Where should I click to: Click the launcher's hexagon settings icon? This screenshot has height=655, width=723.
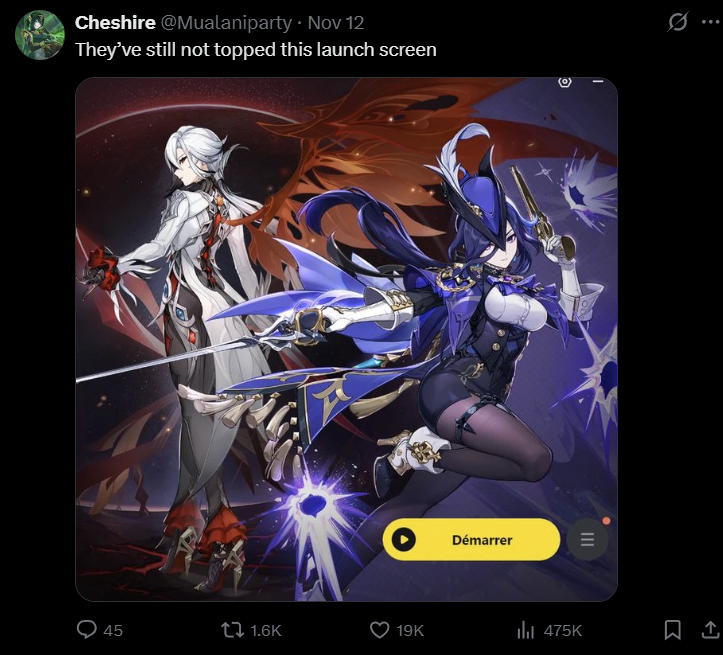tap(565, 82)
